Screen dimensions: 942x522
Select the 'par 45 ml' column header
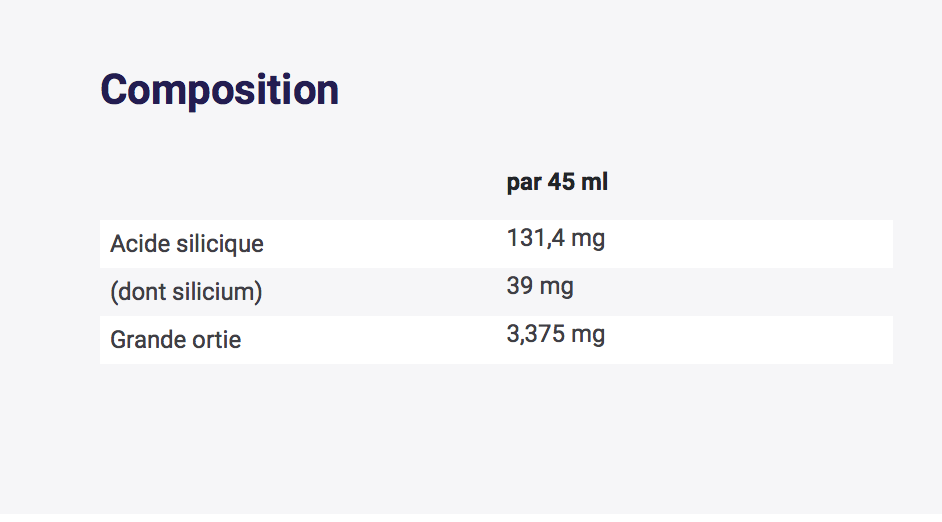click(x=557, y=182)
